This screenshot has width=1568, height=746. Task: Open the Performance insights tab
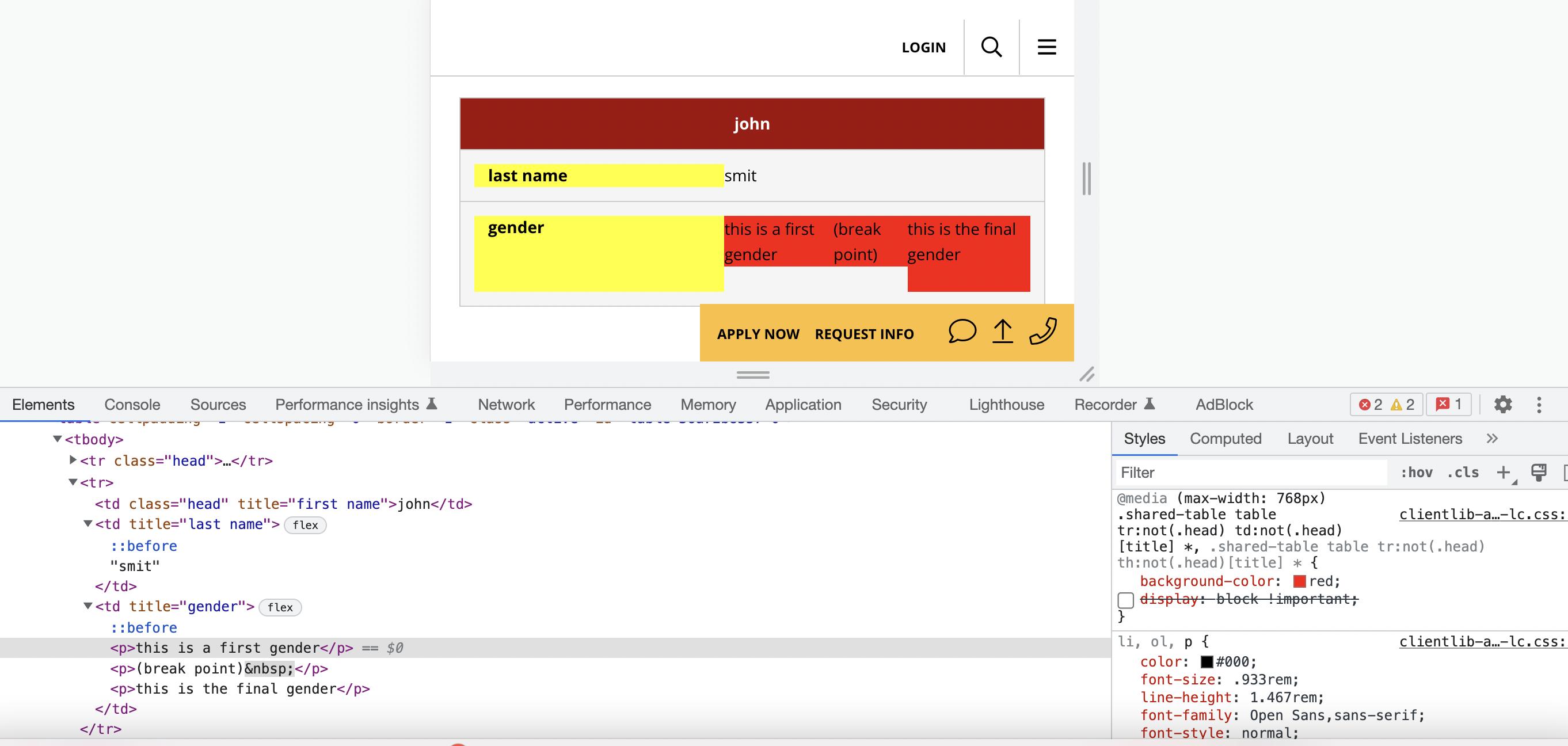[x=356, y=405]
